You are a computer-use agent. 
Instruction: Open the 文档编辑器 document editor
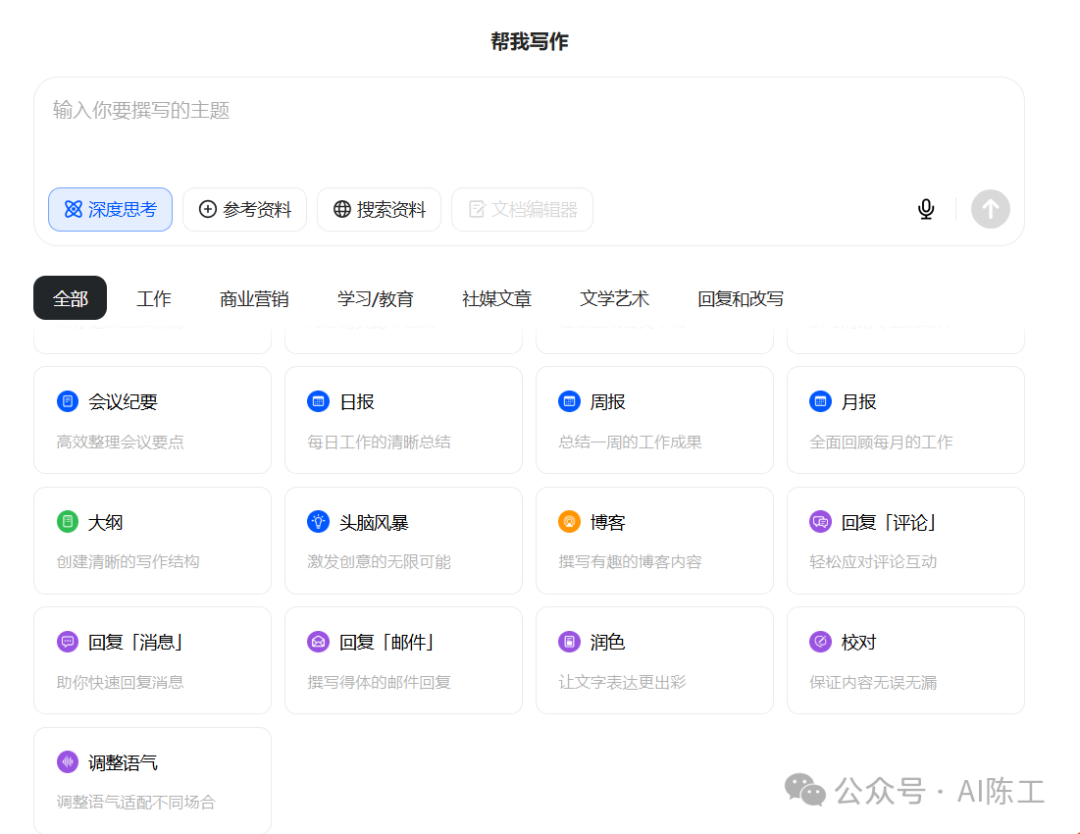(x=522, y=210)
